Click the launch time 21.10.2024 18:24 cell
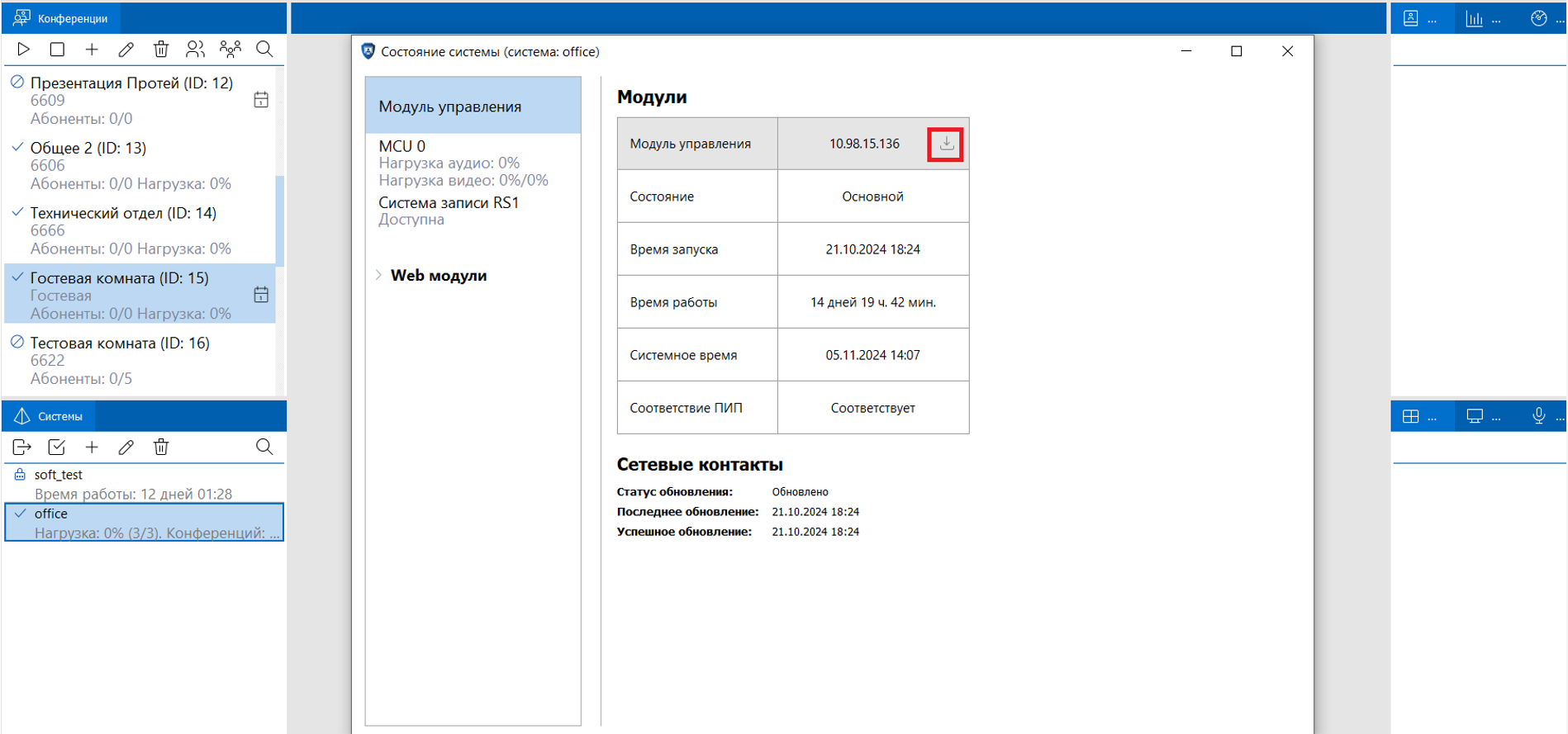1568x734 pixels. tap(873, 249)
